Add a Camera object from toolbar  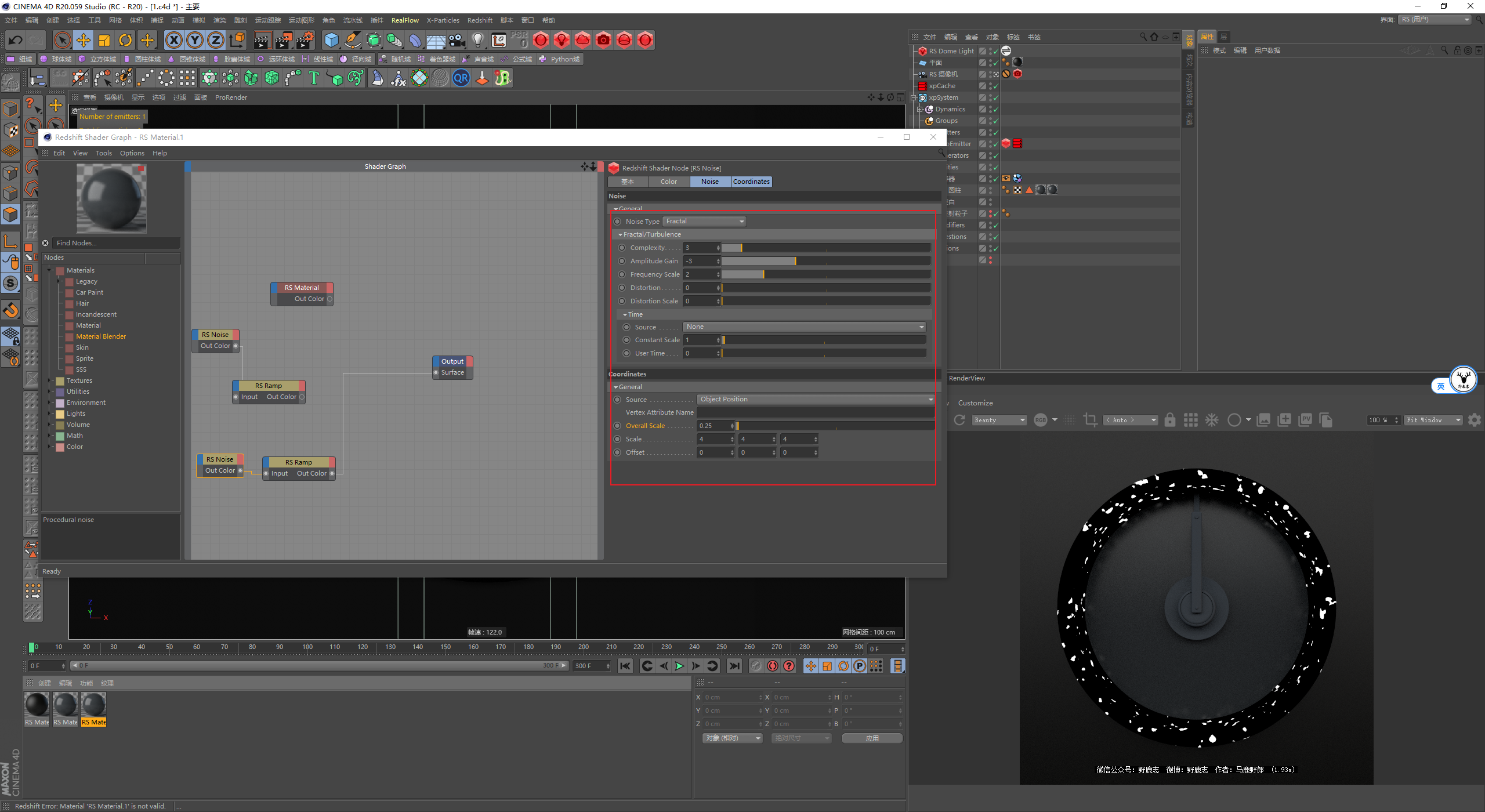(457, 40)
